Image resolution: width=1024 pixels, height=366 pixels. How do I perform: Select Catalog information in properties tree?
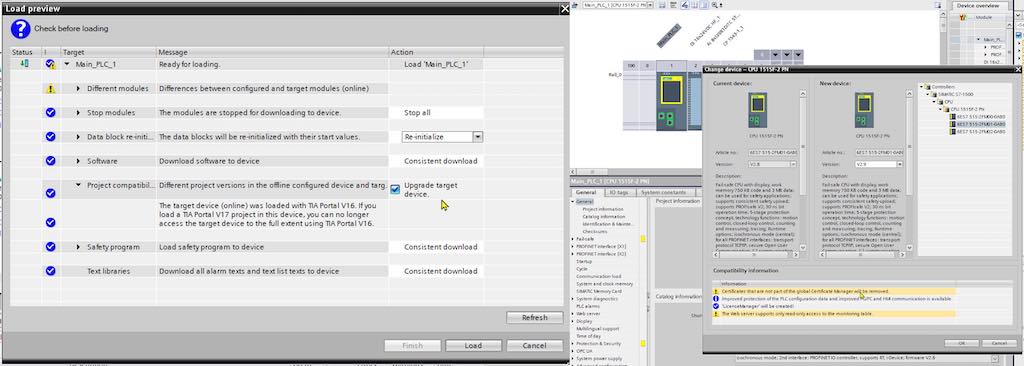pyautogui.click(x=603, y=216)
